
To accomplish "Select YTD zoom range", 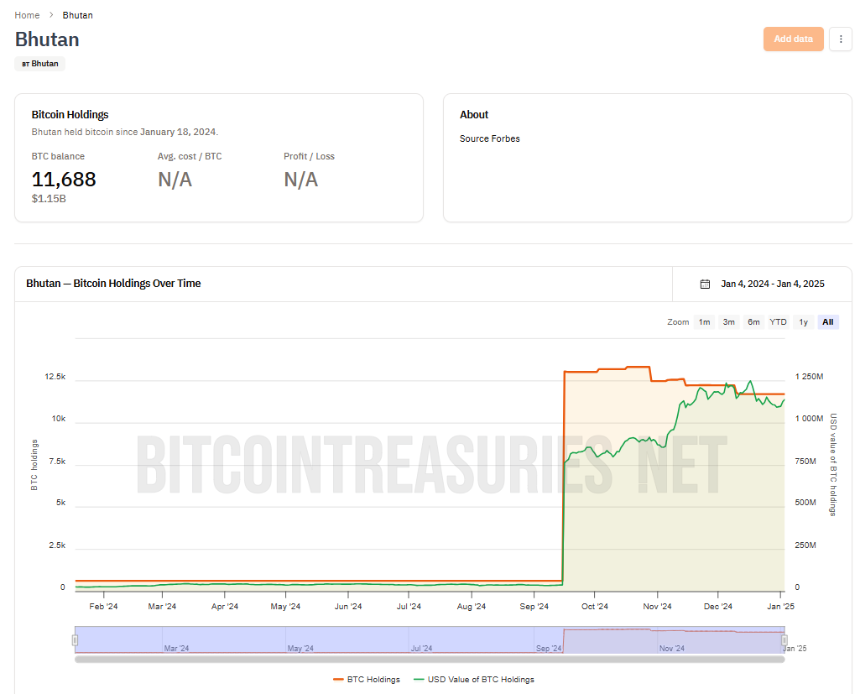I will click(778, 322).
